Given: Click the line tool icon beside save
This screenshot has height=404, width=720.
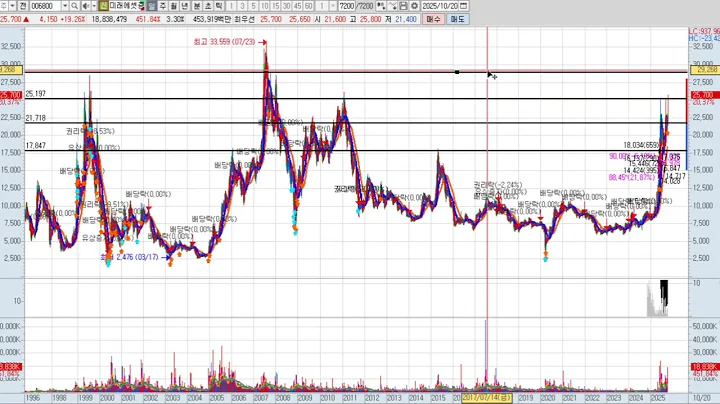Looking at the screenshot, I should [392, 6].
